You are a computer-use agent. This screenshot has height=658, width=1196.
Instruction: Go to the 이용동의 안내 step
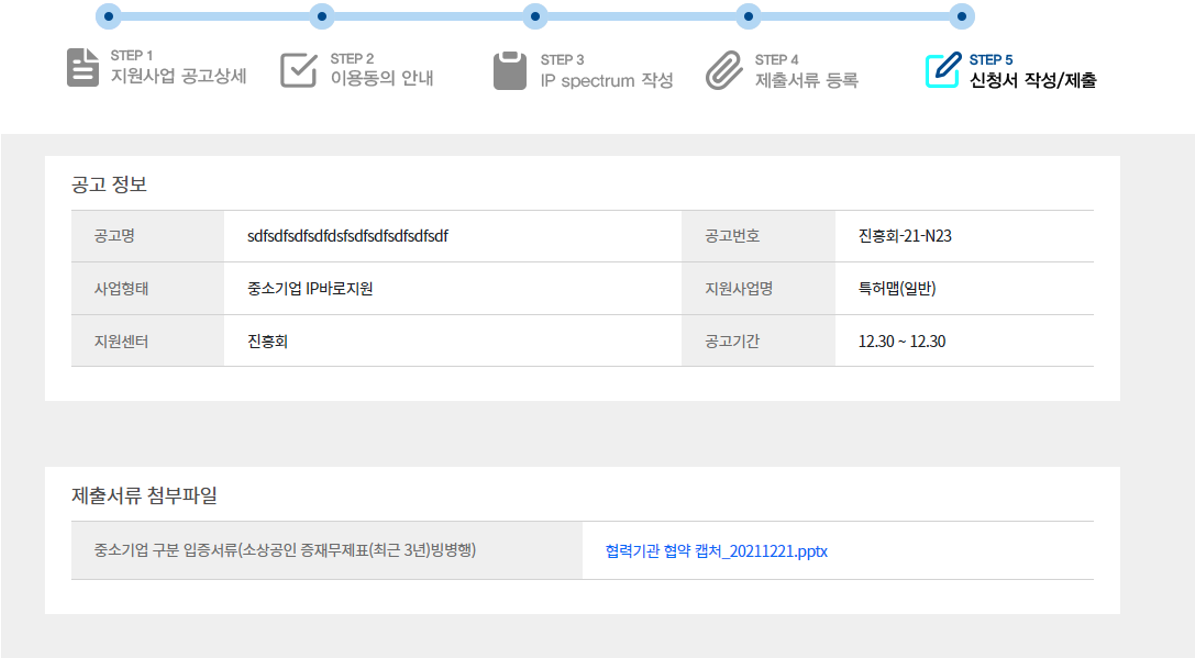[381, 79]
